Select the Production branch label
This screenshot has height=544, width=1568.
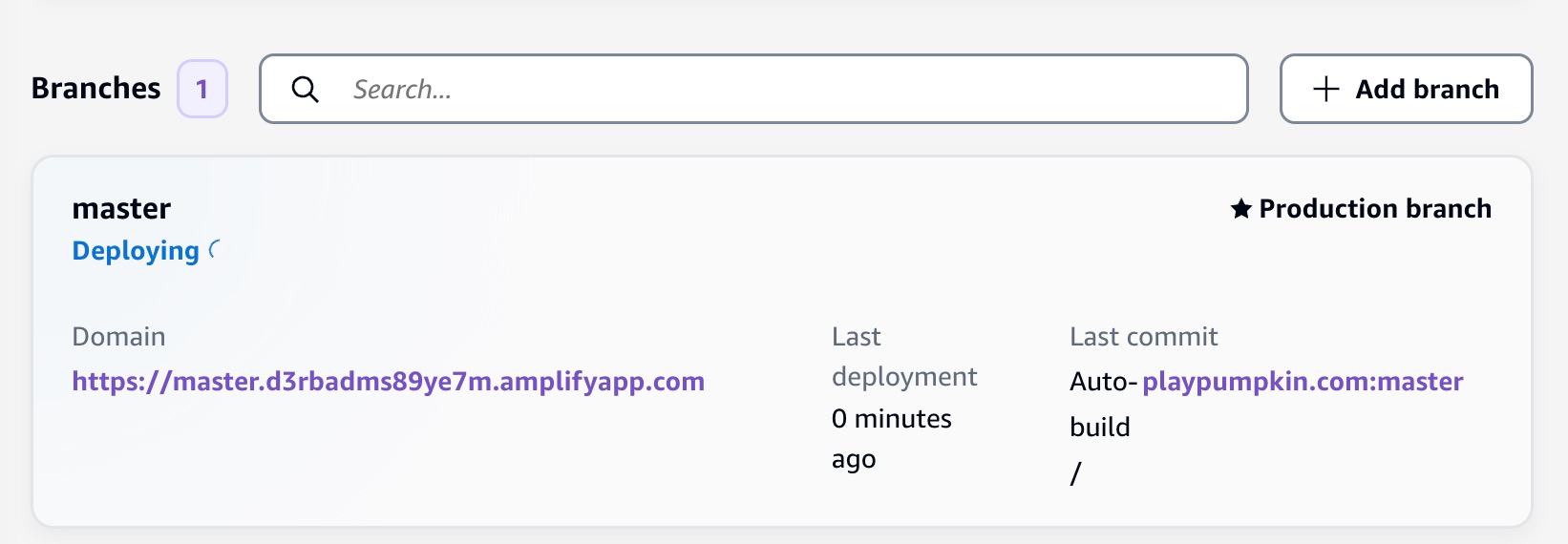(1375, 208)
